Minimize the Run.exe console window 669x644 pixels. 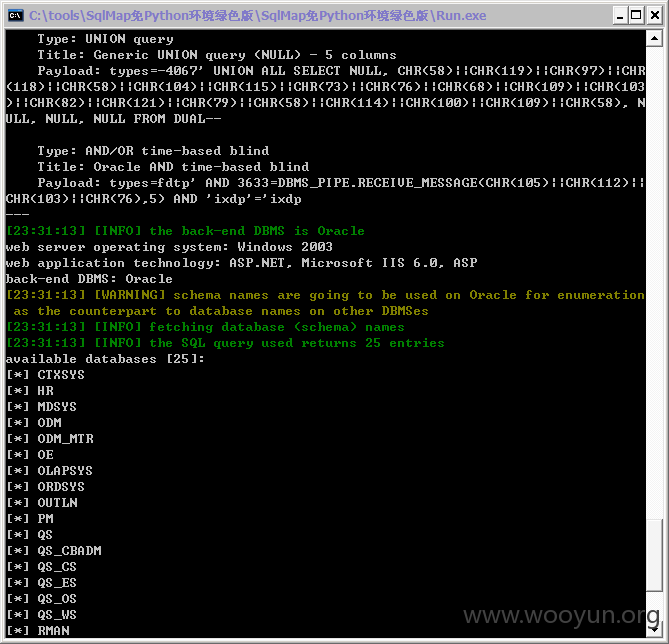620,16
